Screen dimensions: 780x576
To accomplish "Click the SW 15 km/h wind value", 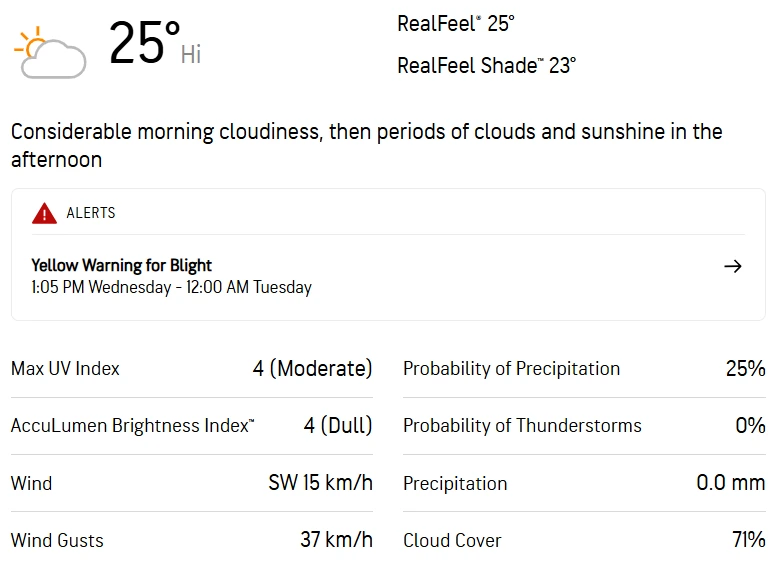I will pyautogui.click(x=320, y=483).
